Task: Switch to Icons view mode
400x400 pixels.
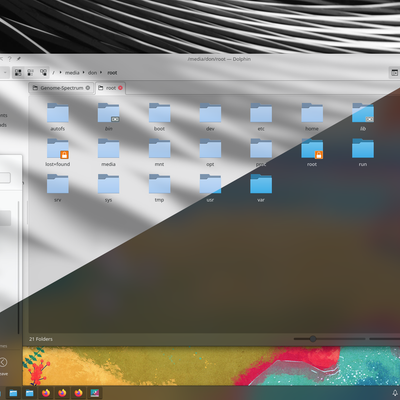Action: 18,72
